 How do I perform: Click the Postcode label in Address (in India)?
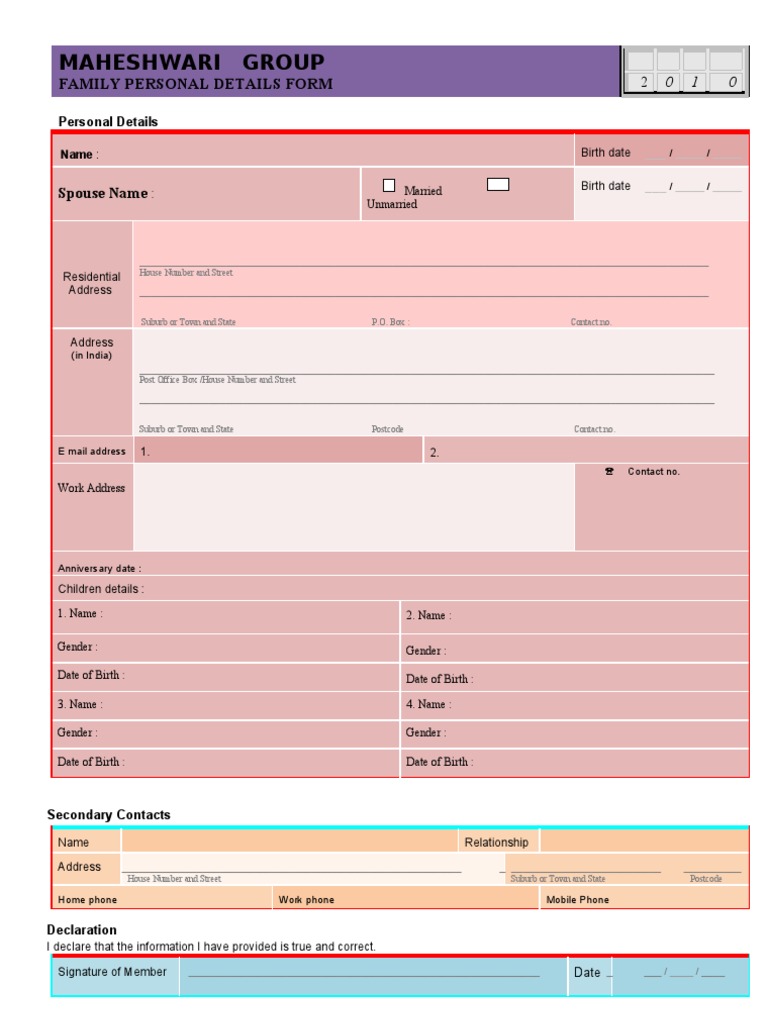click(387, 429)
